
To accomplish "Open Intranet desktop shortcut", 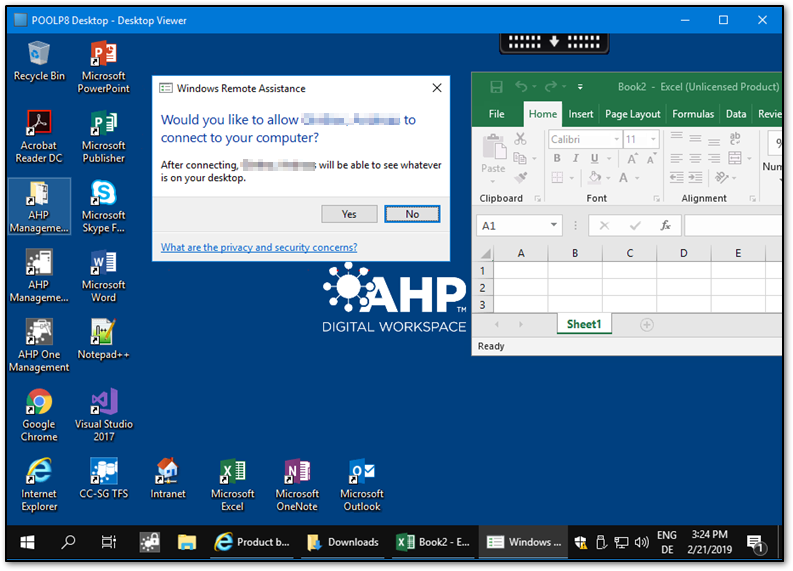I will [x=168, y=479].
